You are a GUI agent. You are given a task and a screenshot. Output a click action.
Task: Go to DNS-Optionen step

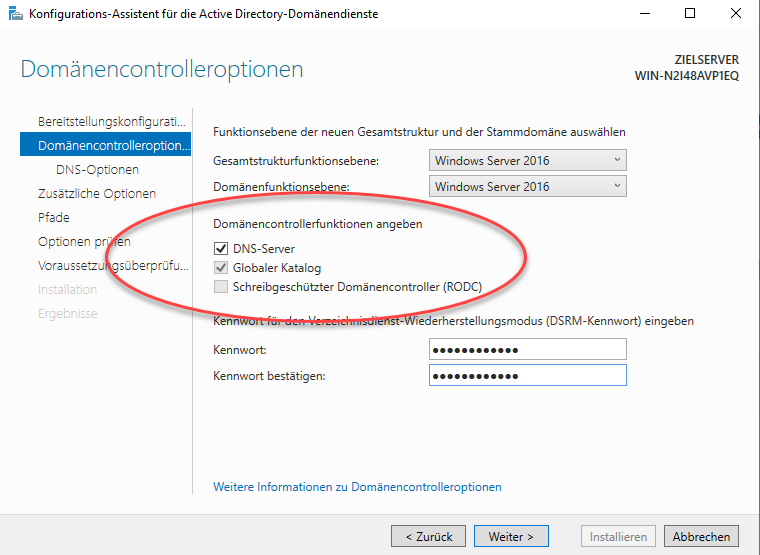tap(97, 170)
